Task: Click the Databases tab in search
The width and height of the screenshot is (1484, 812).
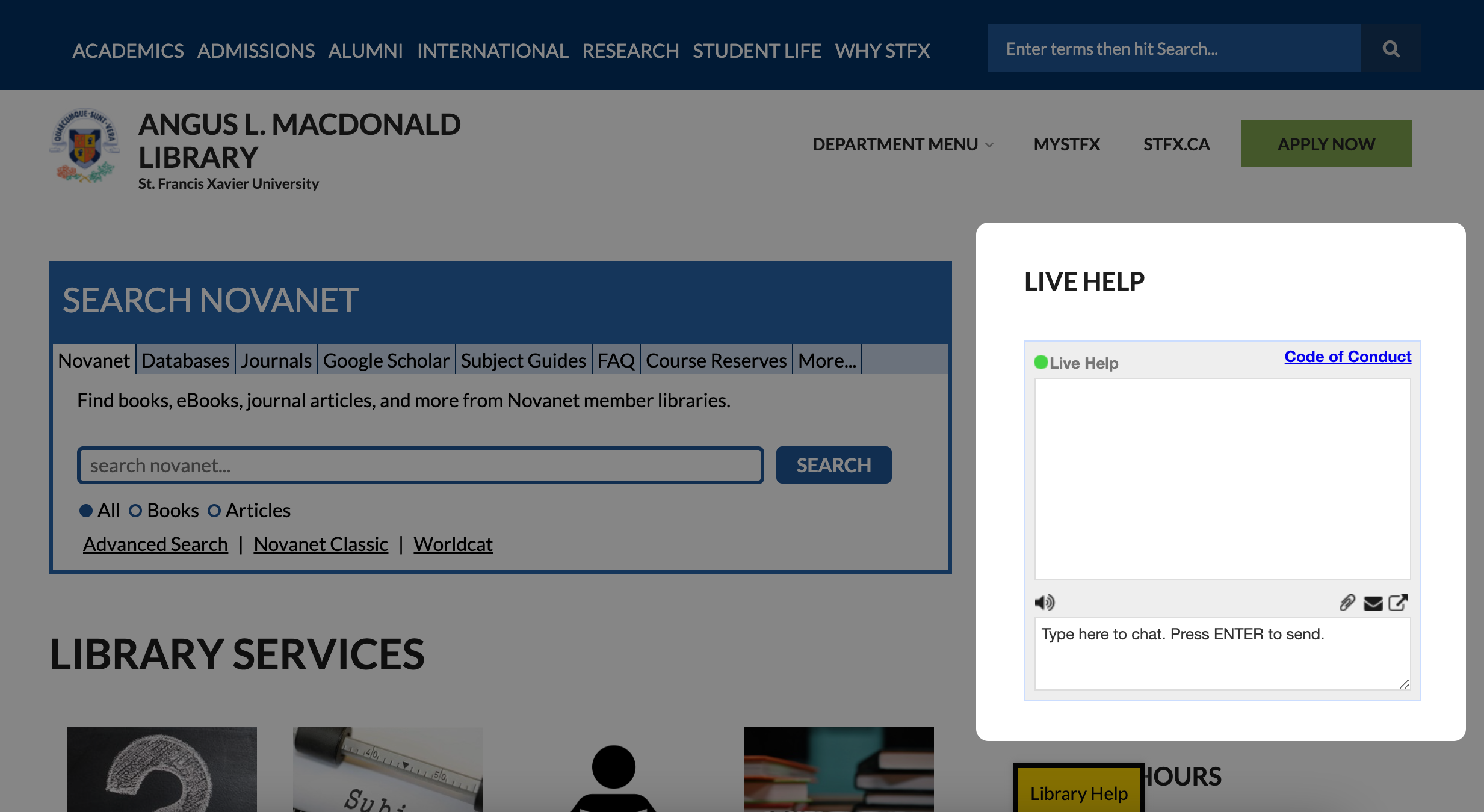Action: pyautogui.click(x=184, y=360)
